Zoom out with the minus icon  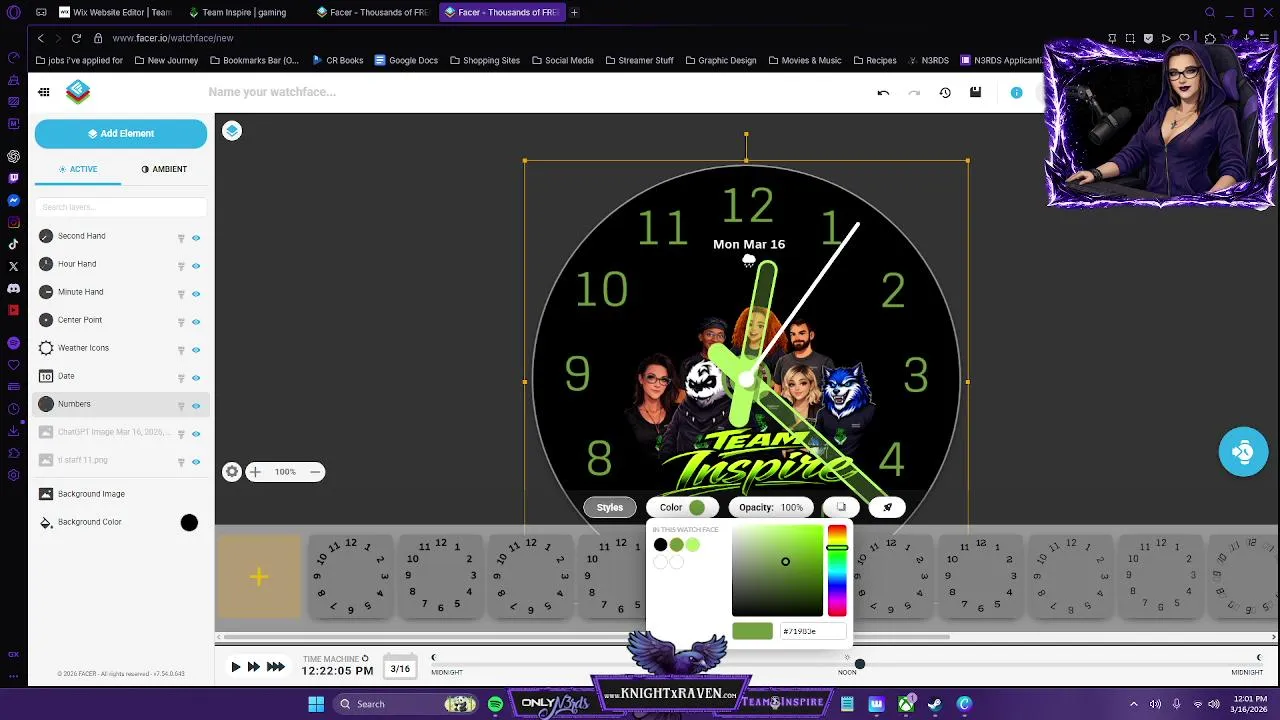pyautogui.click(x=315, y=472)
